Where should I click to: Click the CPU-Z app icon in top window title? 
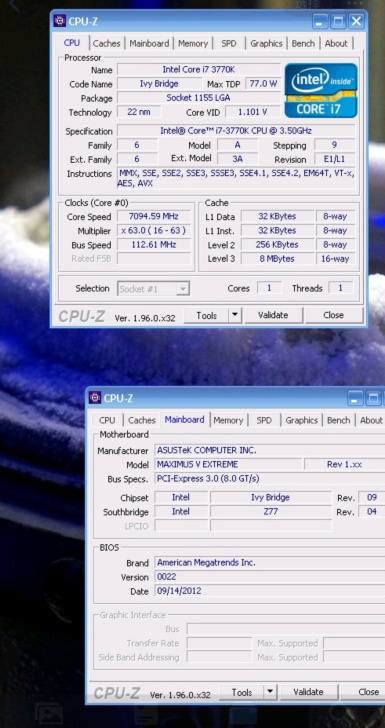[x=59, y=21]
